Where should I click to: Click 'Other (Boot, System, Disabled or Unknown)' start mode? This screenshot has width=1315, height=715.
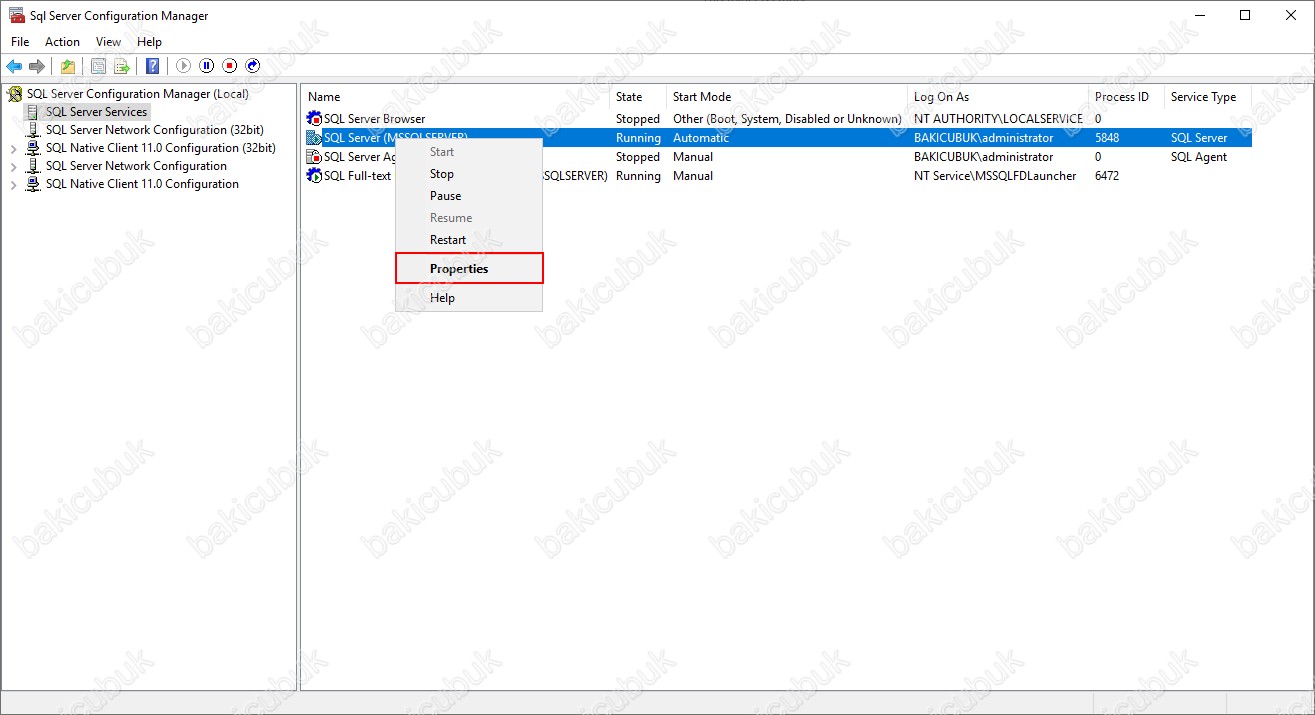787,119
